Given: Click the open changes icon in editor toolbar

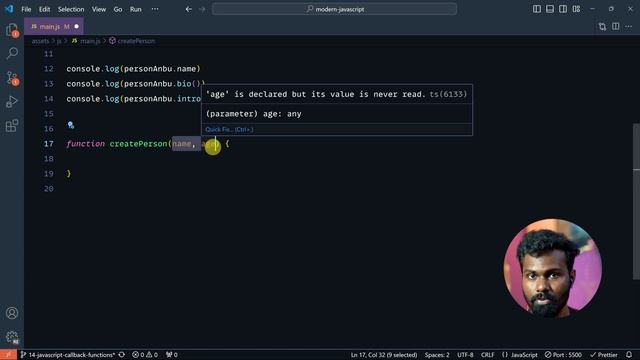Looking at the screenshot, I should (602, 27).
